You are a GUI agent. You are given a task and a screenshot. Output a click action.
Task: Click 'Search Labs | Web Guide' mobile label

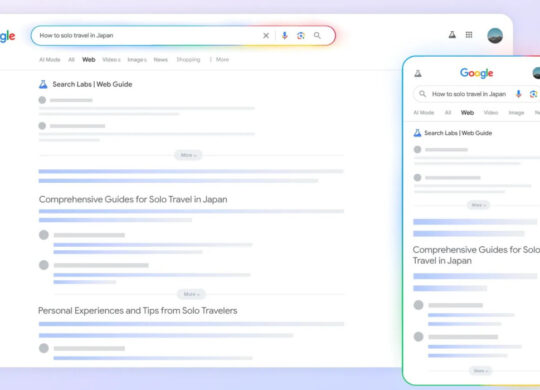[458, 133]
